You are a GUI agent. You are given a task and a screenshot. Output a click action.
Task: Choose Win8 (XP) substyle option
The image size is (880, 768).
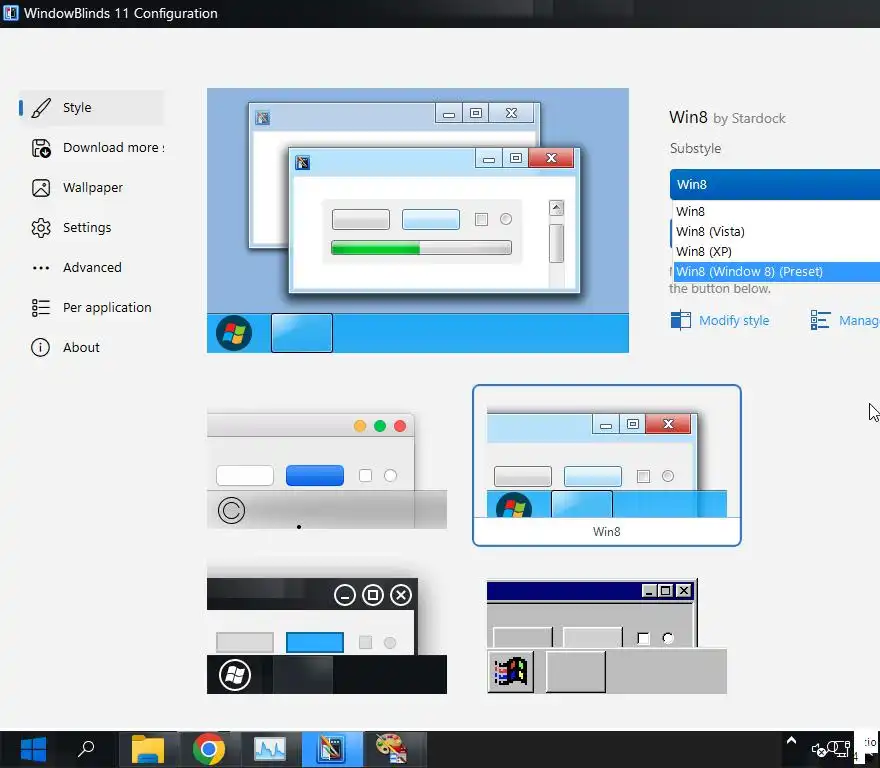click(777, 252)
